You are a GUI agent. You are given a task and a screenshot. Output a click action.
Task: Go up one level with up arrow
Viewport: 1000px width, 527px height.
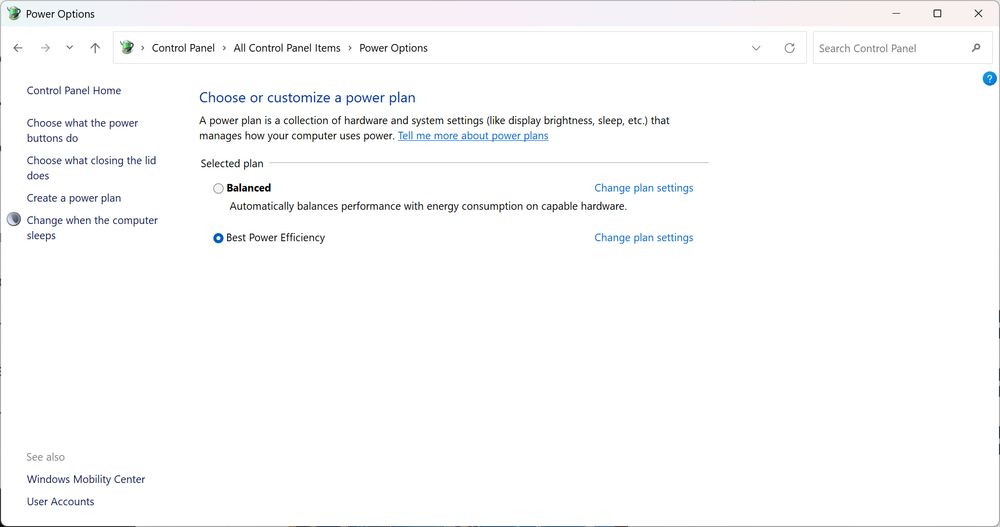[x=95, y=48]
